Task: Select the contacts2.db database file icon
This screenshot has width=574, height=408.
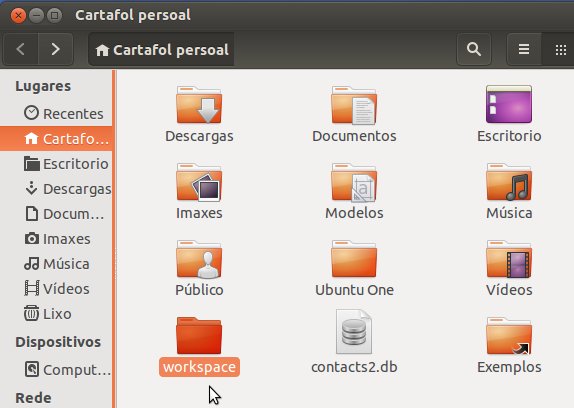Action: pyautogui.click(x=354, y=332)
